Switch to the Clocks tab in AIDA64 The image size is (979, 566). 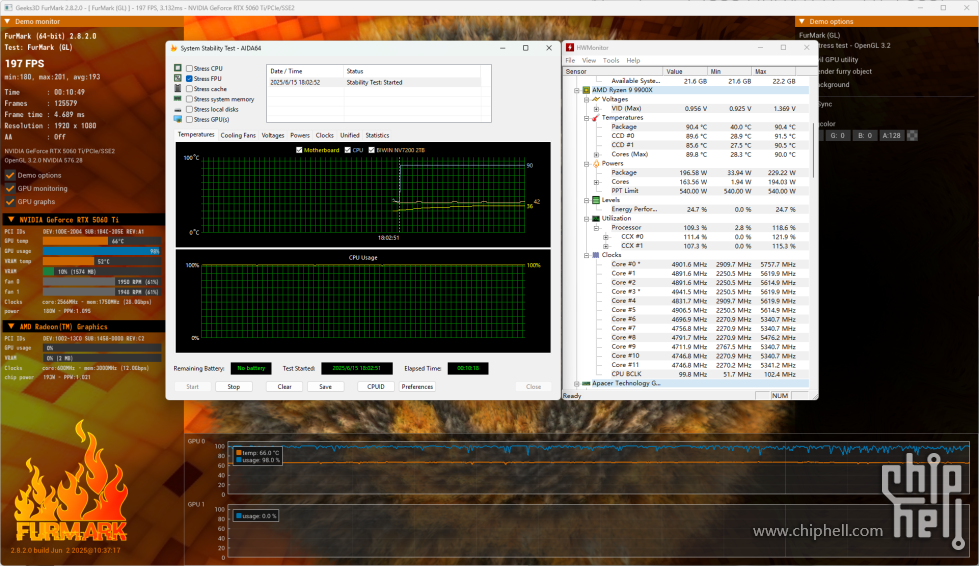[325, 135]
